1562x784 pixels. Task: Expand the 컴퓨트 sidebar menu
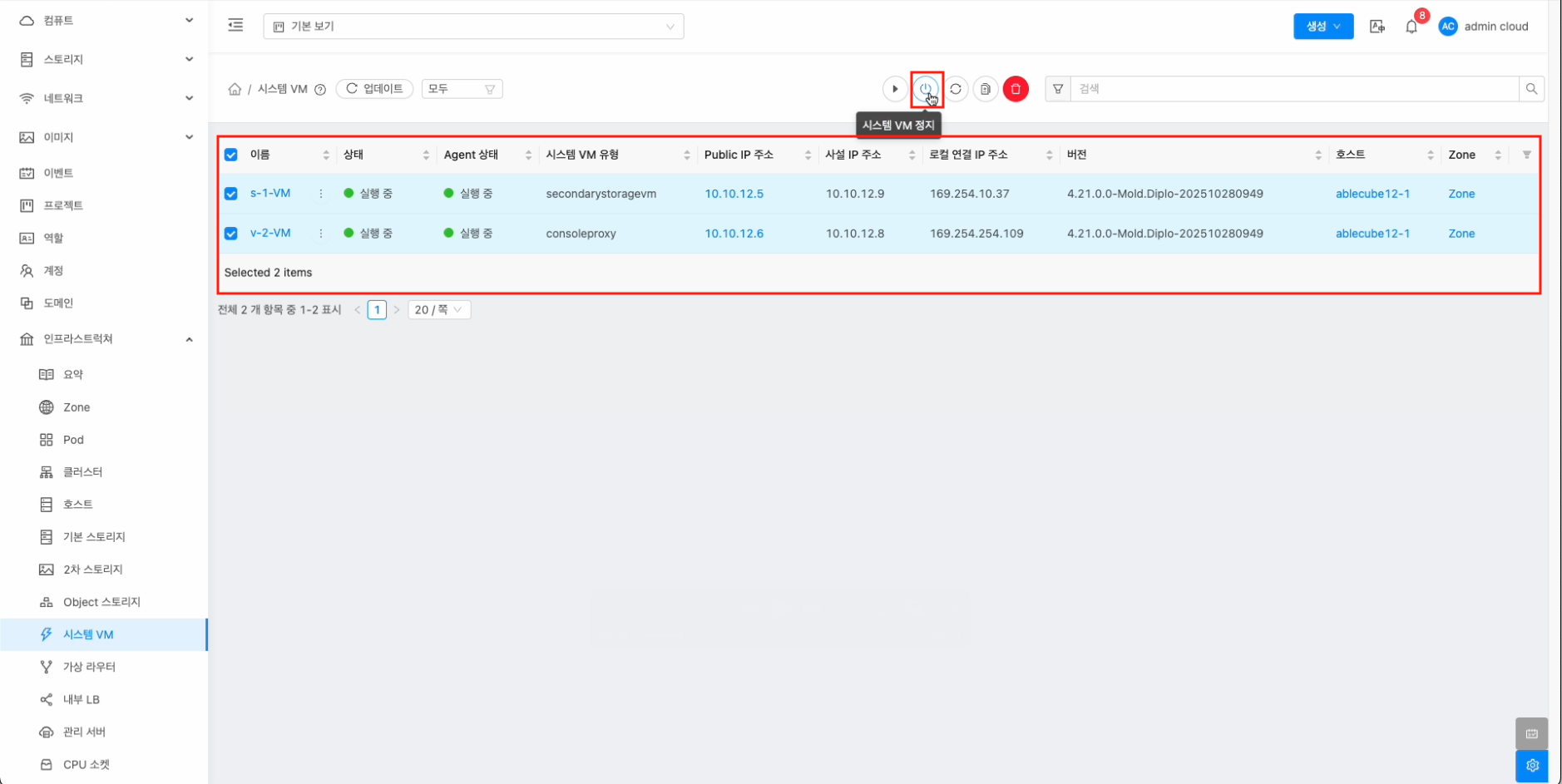point(106,20)
